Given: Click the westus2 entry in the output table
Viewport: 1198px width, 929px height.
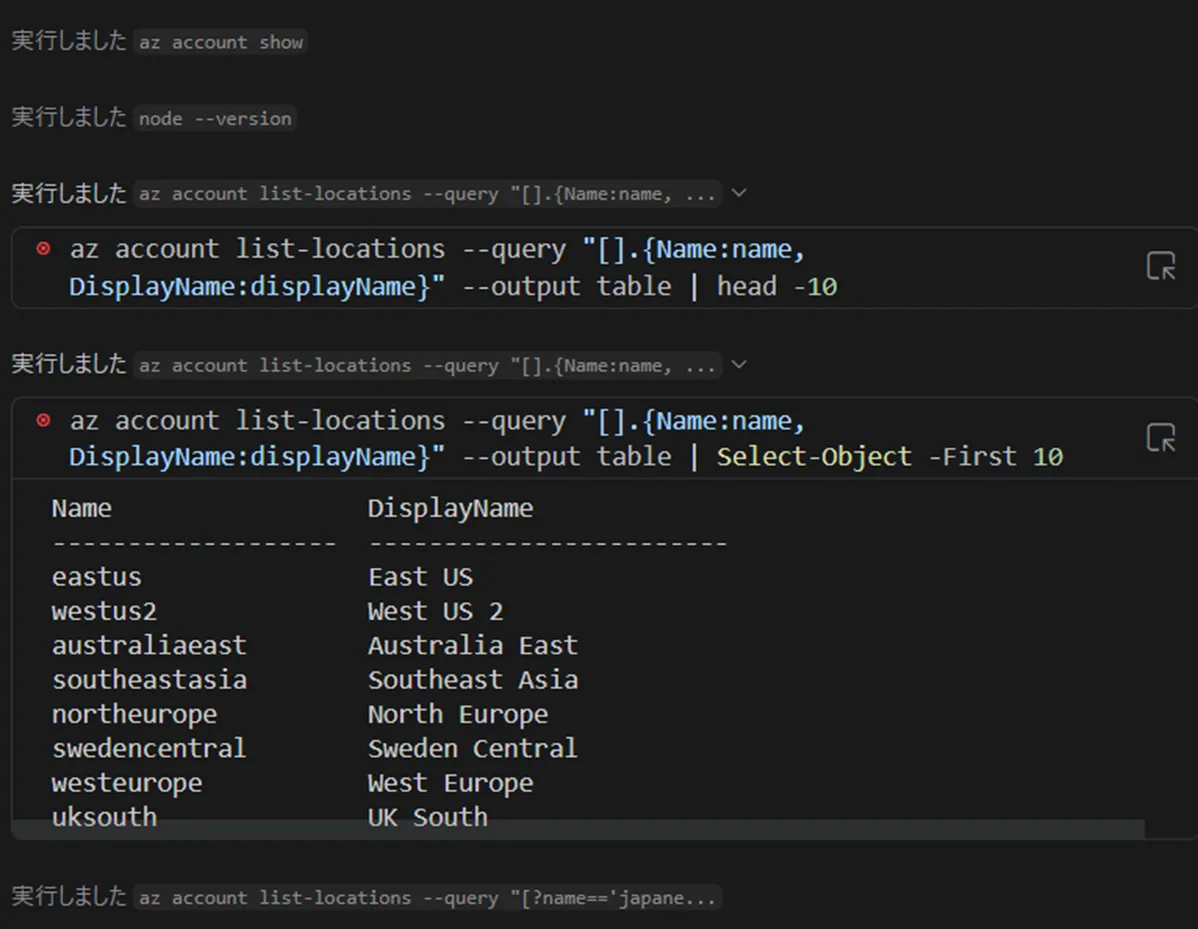Looking at the screenshot, I should (x=104, y=610).
